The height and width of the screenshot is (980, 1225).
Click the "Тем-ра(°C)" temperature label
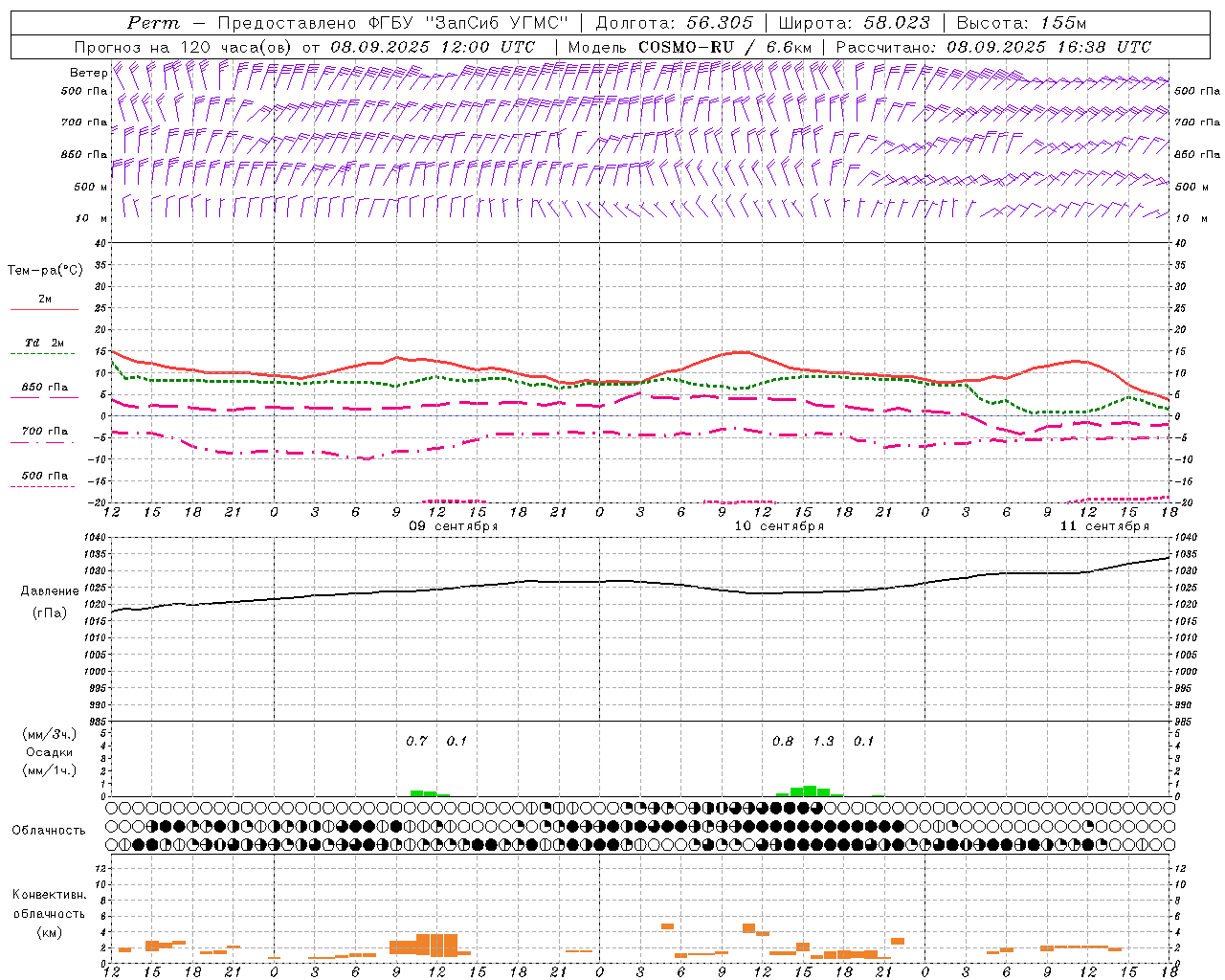(45, 271)
